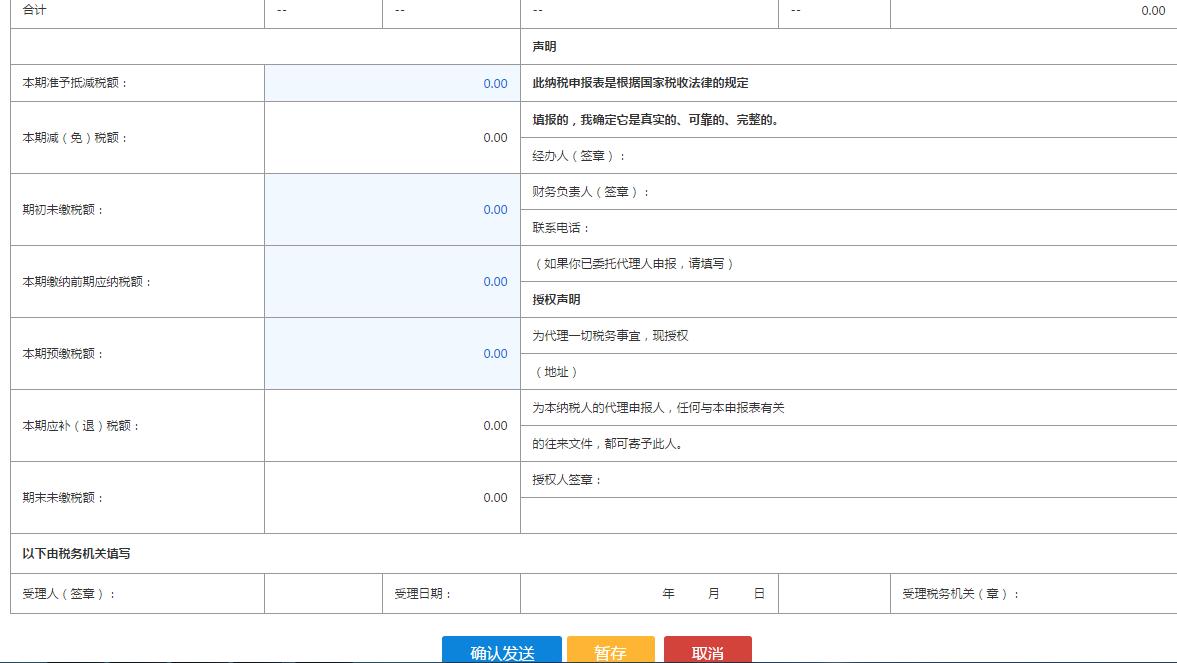Click the 经办人（签章） signature line
1177x663 pixels.
(x=850, y=156)
